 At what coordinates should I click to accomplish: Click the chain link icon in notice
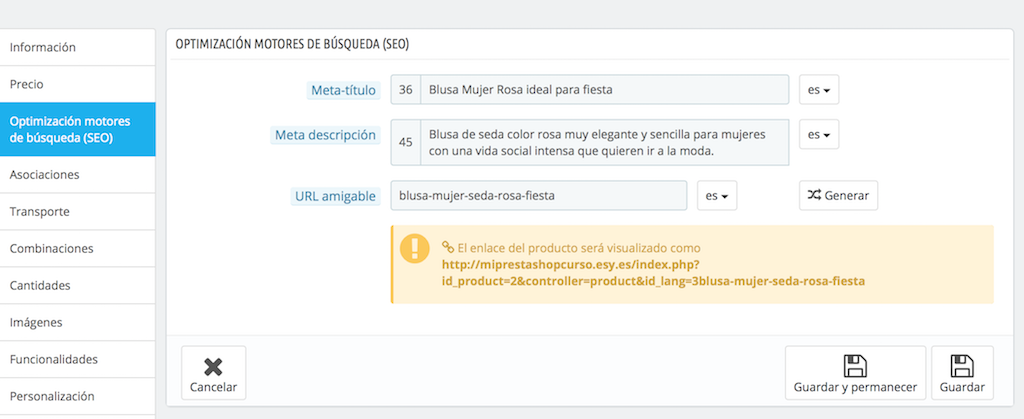tap(448, 247)
